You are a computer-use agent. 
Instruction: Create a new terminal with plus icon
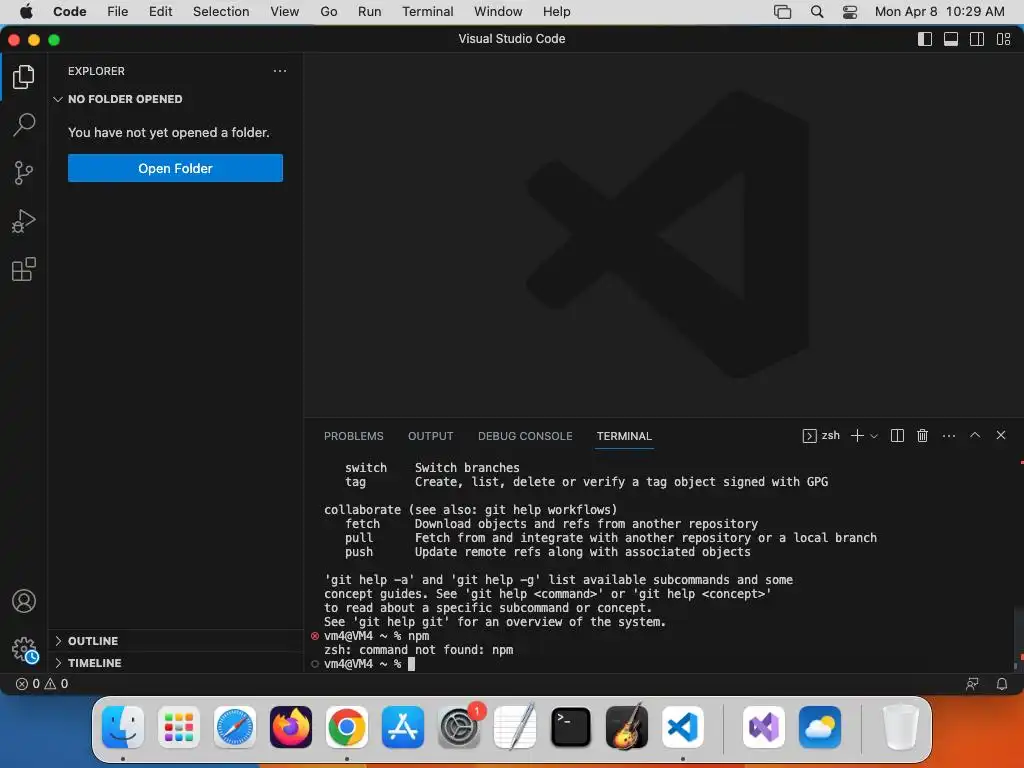coord(857,436)
